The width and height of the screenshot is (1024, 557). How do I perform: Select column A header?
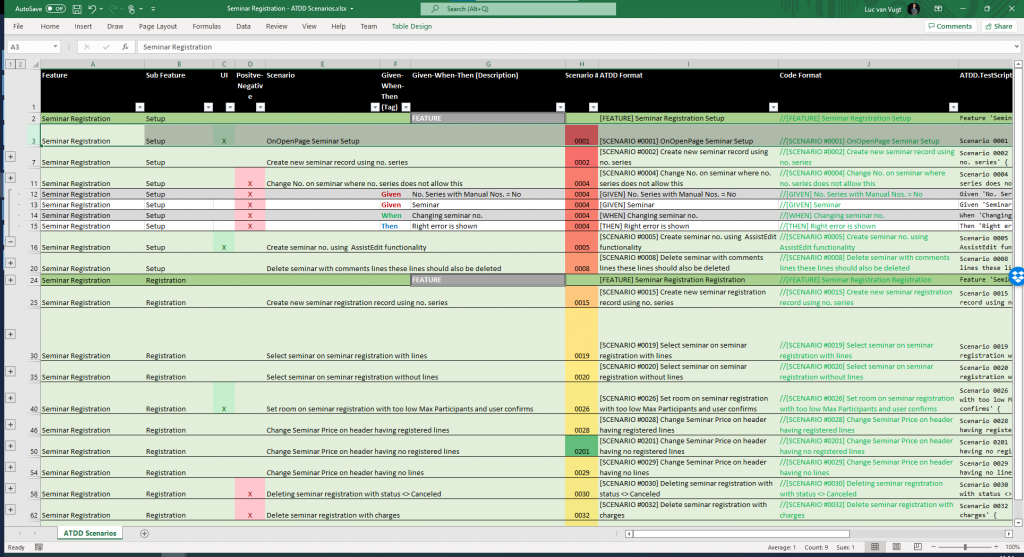(92, 64)
